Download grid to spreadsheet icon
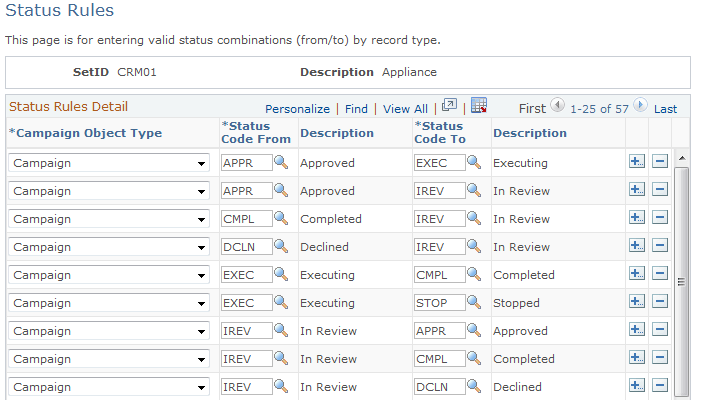701x400 pixels. pyautogui.click(x=479, y=105)
